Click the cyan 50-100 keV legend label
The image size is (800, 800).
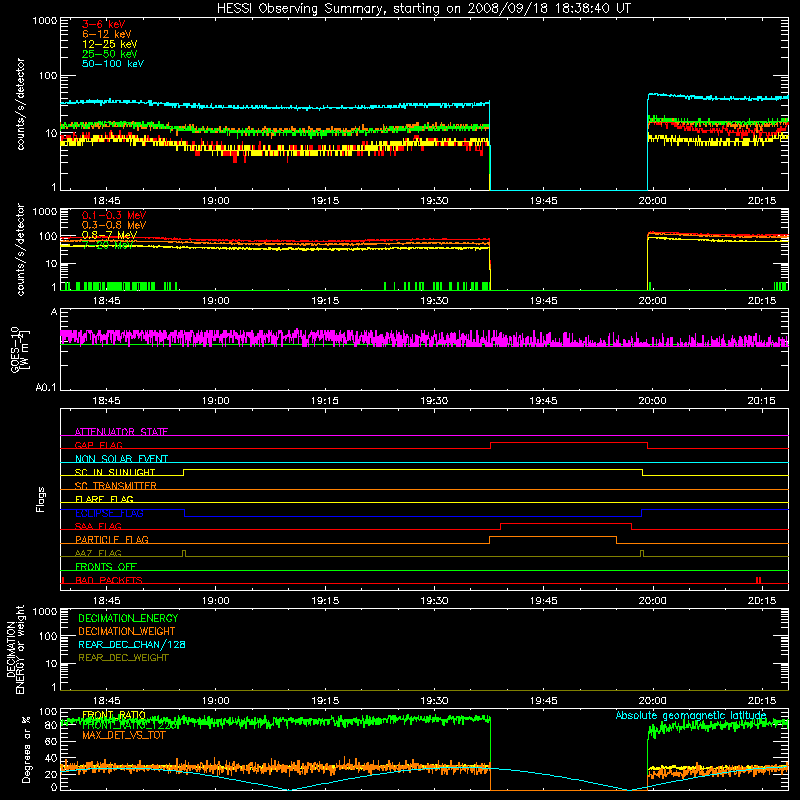113,64
